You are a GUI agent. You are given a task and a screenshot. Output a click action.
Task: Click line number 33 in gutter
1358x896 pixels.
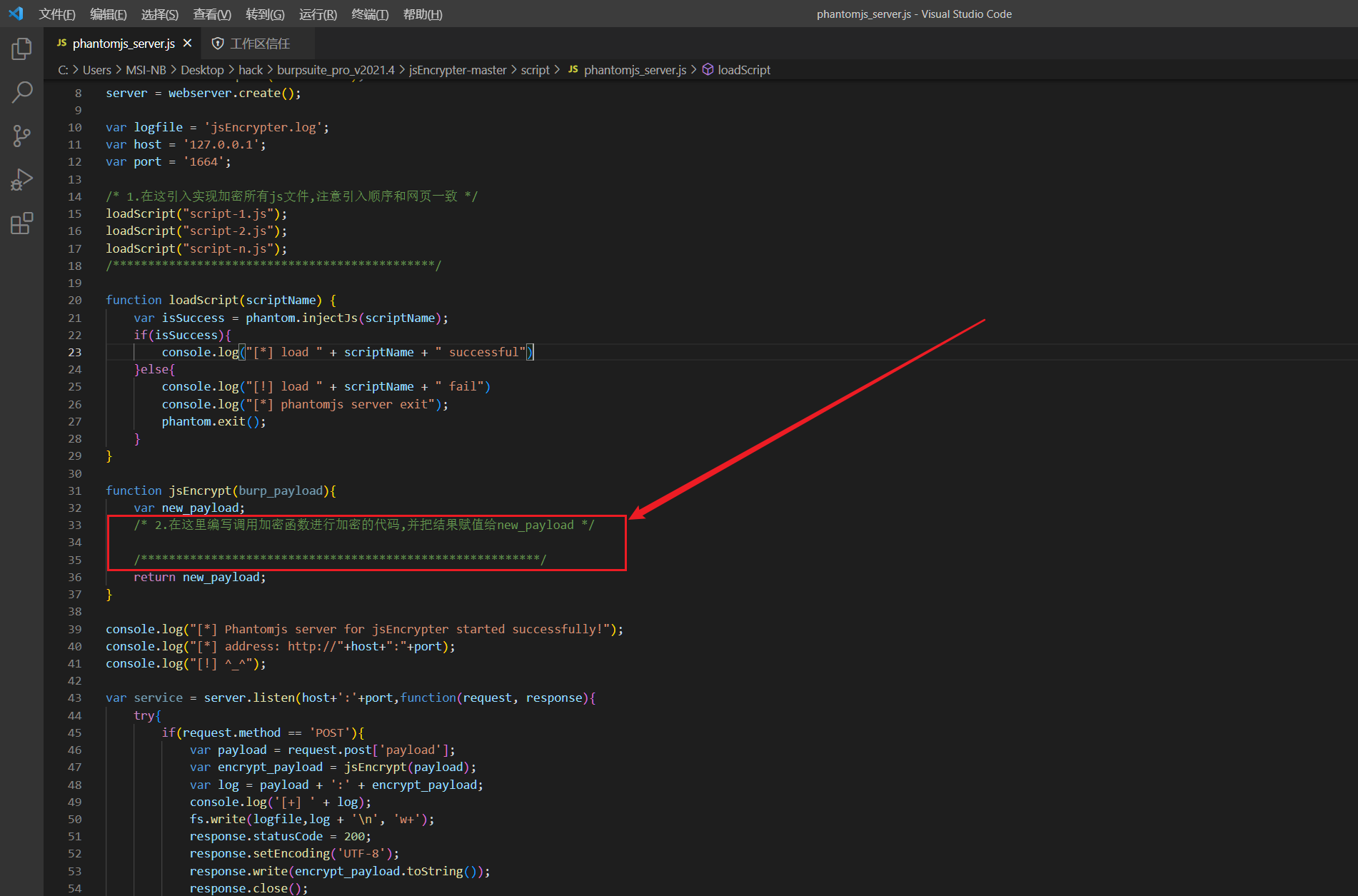(74, 525)
